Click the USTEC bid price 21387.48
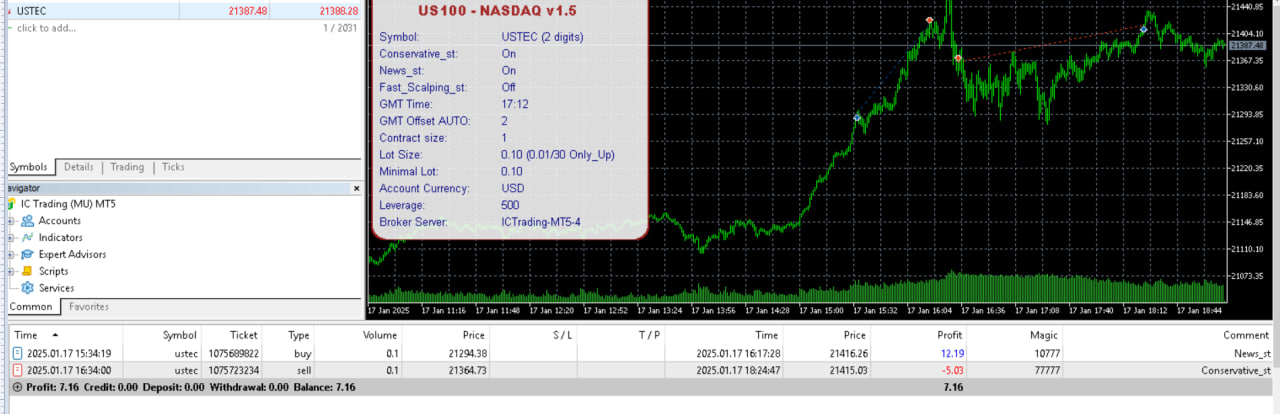Viewport: 1280px width, 414px height. [x=246, y=10]
